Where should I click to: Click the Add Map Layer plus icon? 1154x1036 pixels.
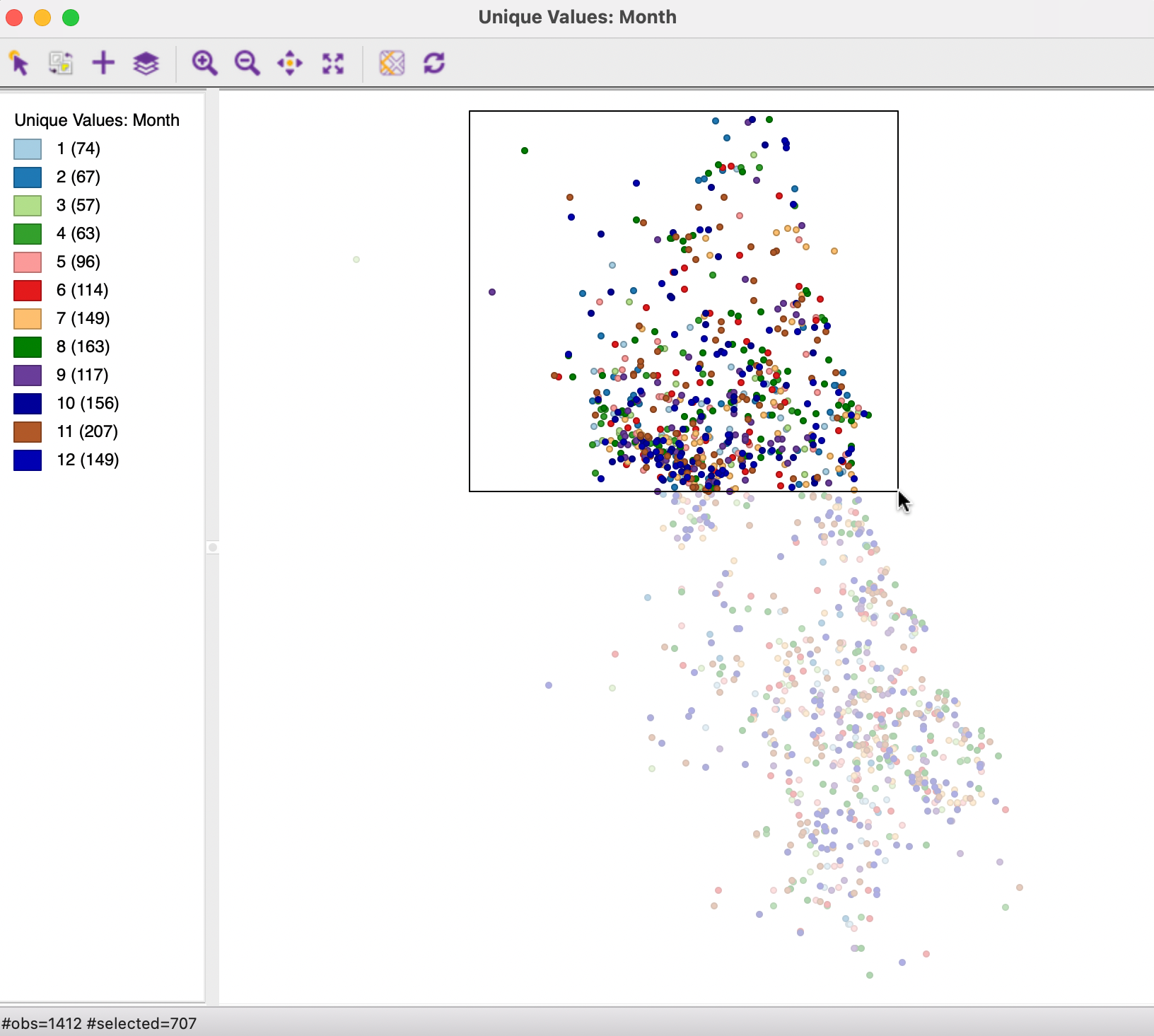(x=103, y=63)
